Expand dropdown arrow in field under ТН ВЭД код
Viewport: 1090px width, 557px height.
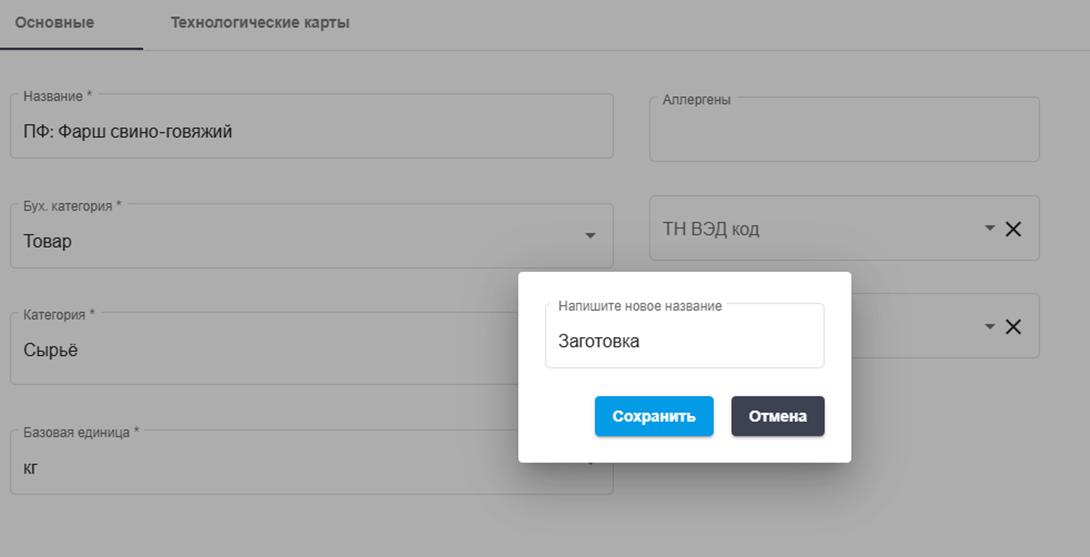point(989,327)
